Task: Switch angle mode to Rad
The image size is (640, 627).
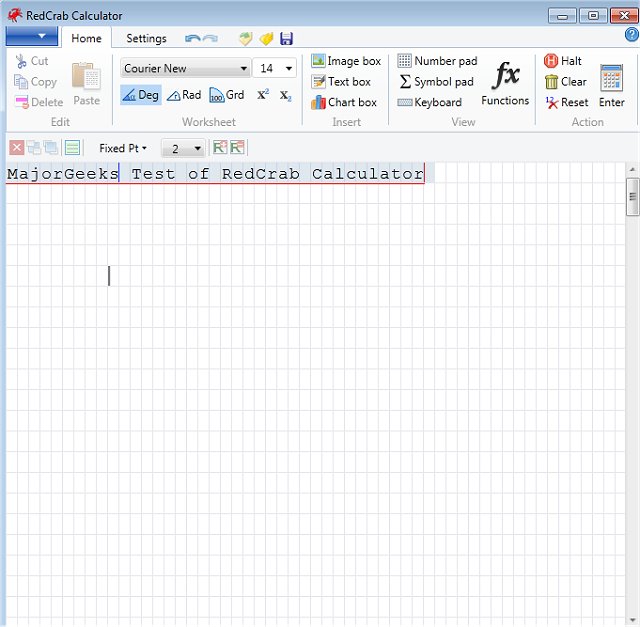Action: click(184, 95)
